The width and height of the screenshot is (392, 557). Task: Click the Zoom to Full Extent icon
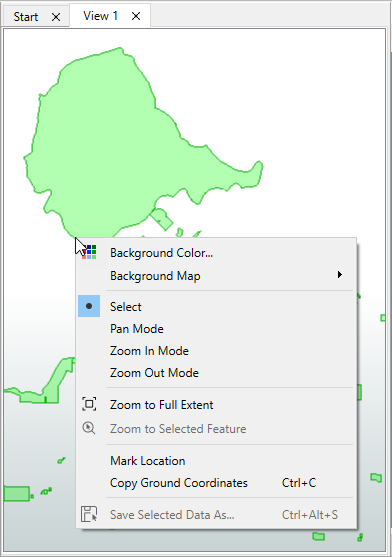pyautogui.click(x=89, y=404)
